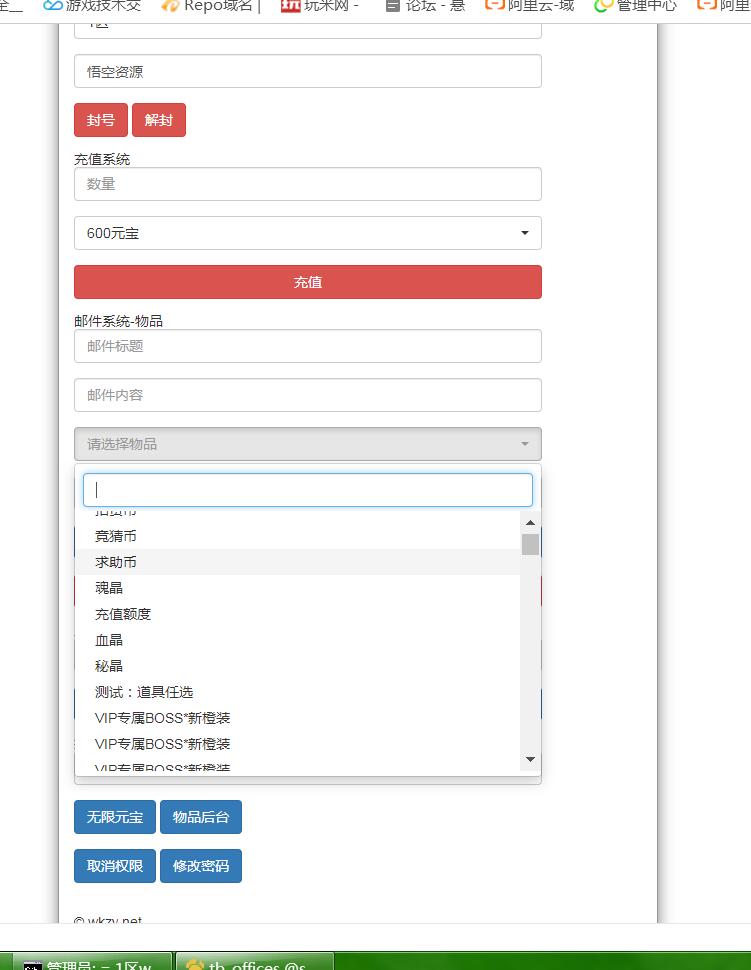Click the item list scrollbar thumb
Viewport: 751px width, 970px height.
tap(530, 544)
